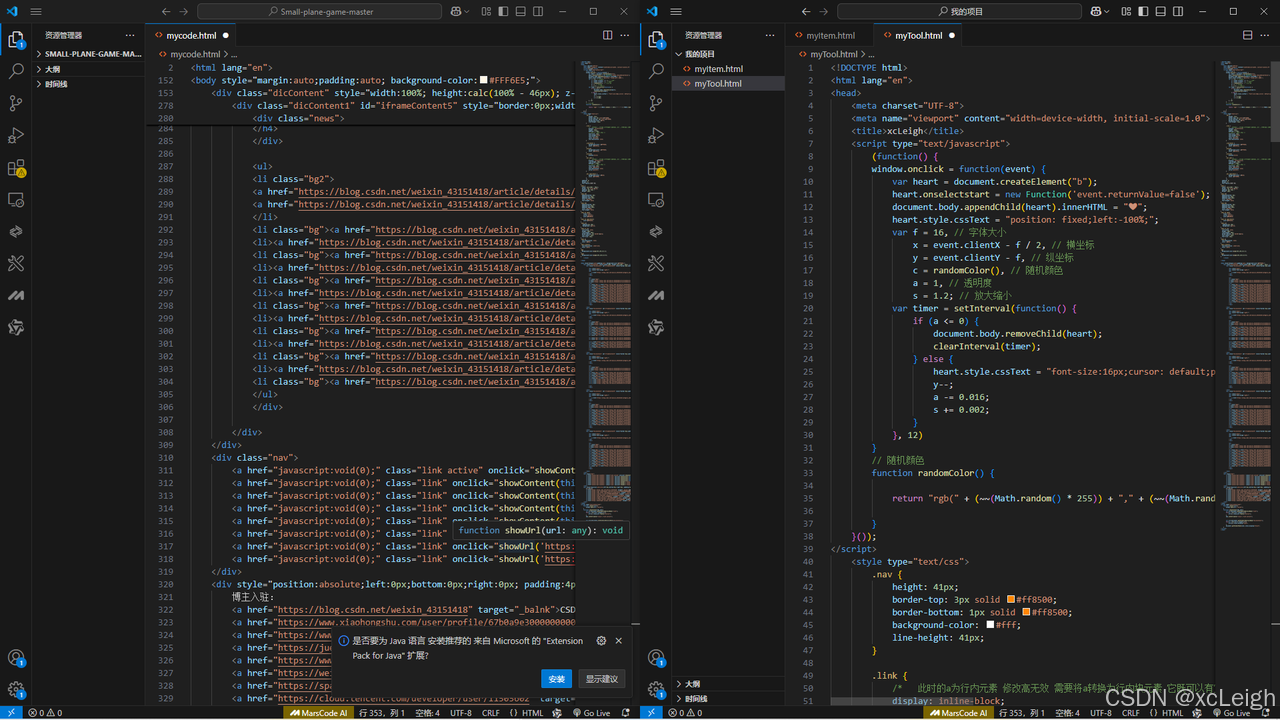Change UTF-8 encoding in the left status bar
Viewport: 1280px width, 720px height.
pos(461,713)
